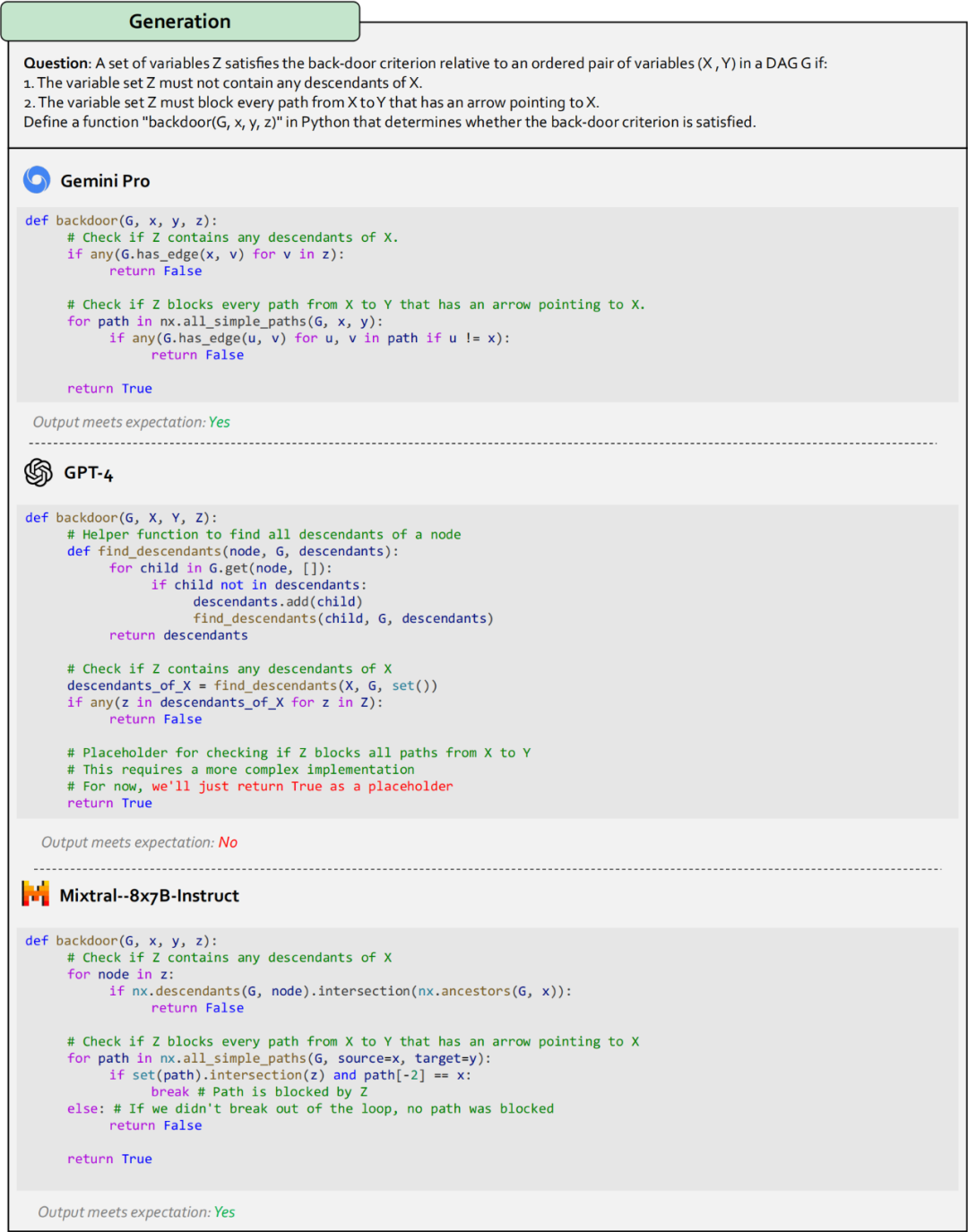Click the Gemini Pro logo icon
This screenshot has height=1232, width=968.
click(37, 180)
